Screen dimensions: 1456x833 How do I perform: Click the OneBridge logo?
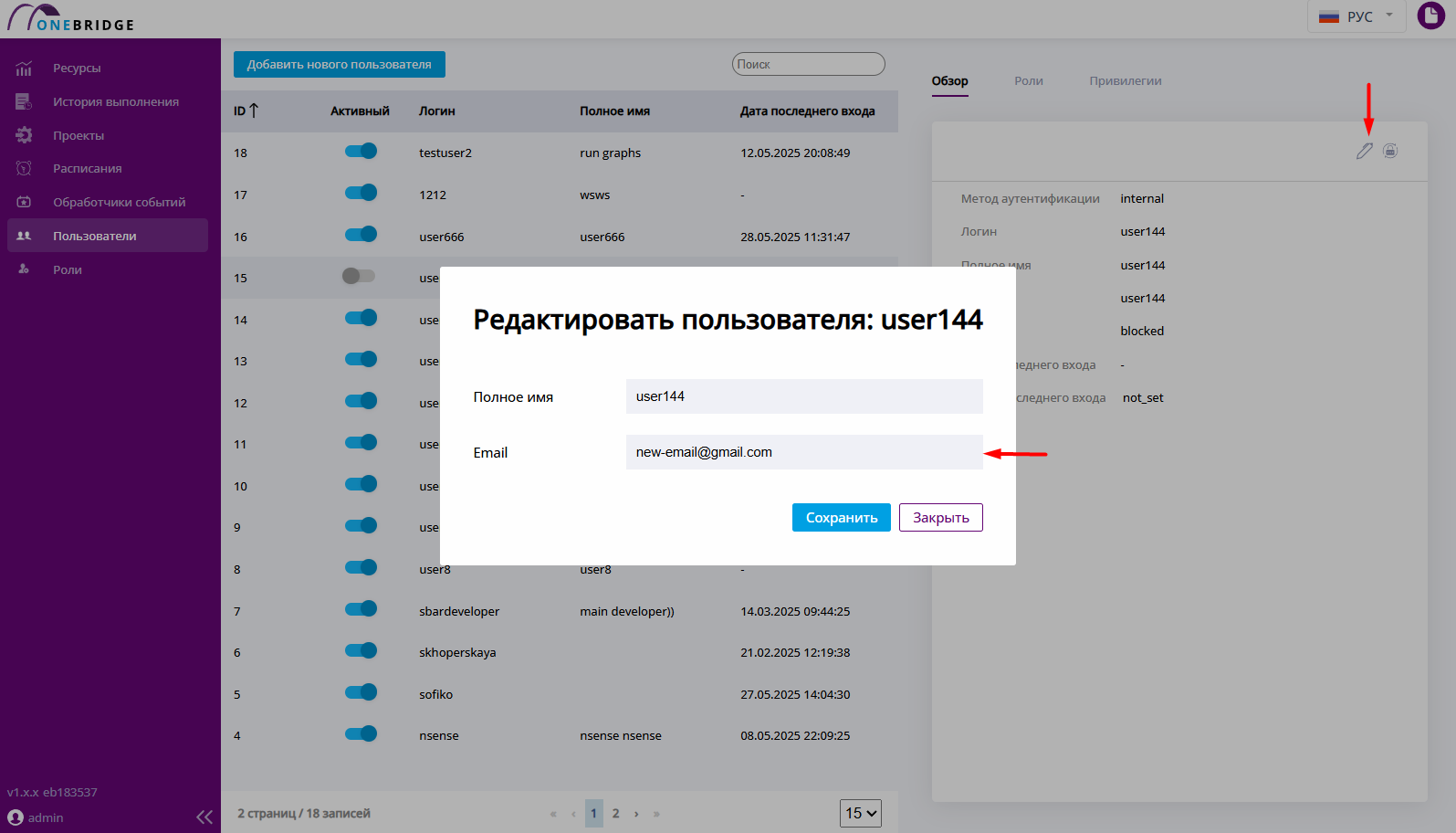[71, 18]
